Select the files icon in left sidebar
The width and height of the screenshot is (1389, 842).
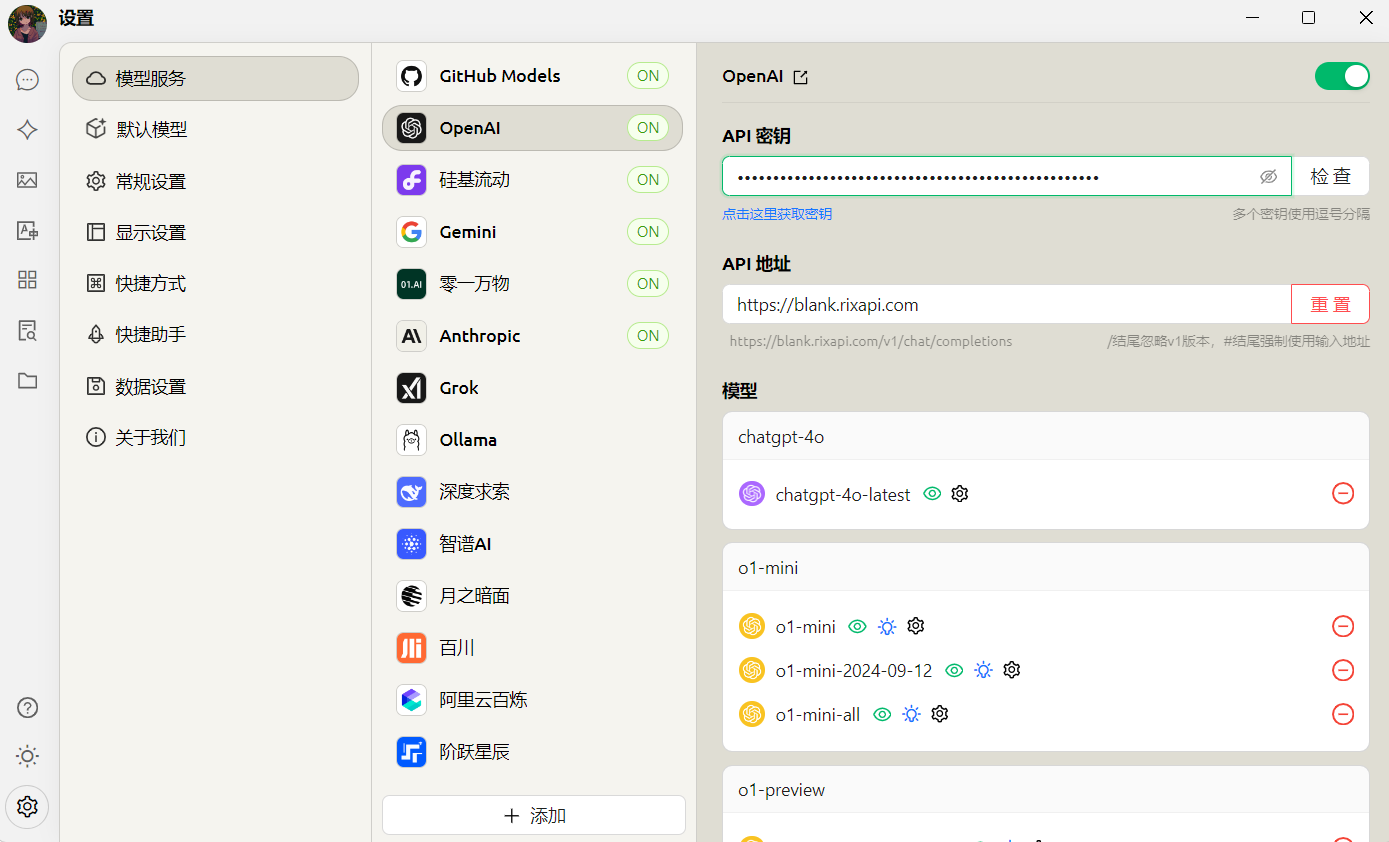click(x=27, y=381)
